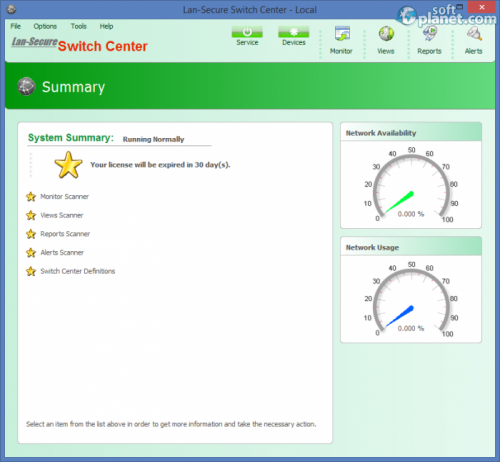500x462 pixels.
Task: Click the Running Normally status text
Action: [153, 139]
